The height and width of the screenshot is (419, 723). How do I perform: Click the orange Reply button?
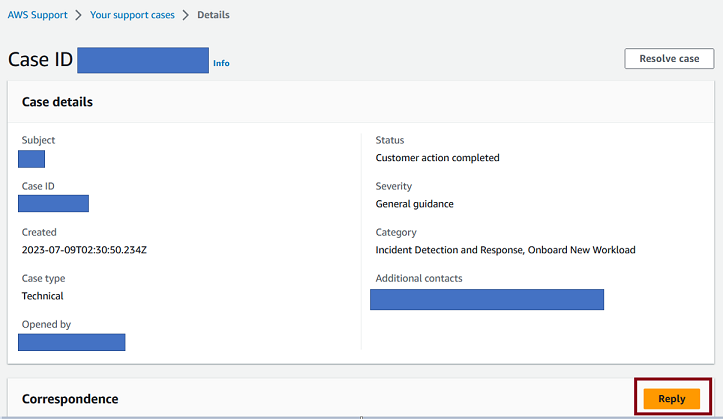pos(671,399)
